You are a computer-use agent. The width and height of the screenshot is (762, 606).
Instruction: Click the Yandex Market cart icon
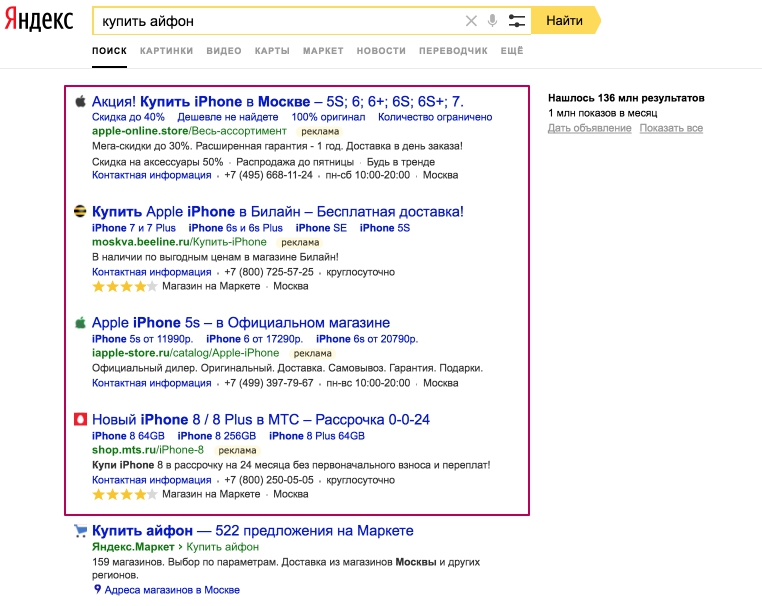click(x=80, y=531)
